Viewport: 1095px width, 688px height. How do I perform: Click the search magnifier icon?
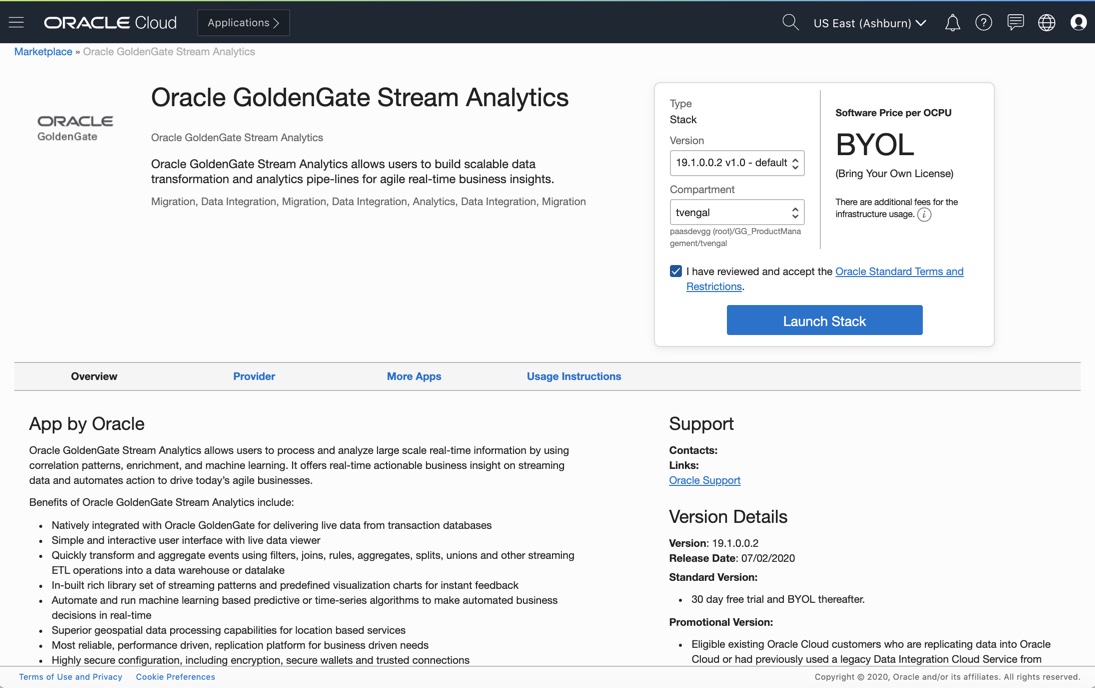(x=790, y=22)
